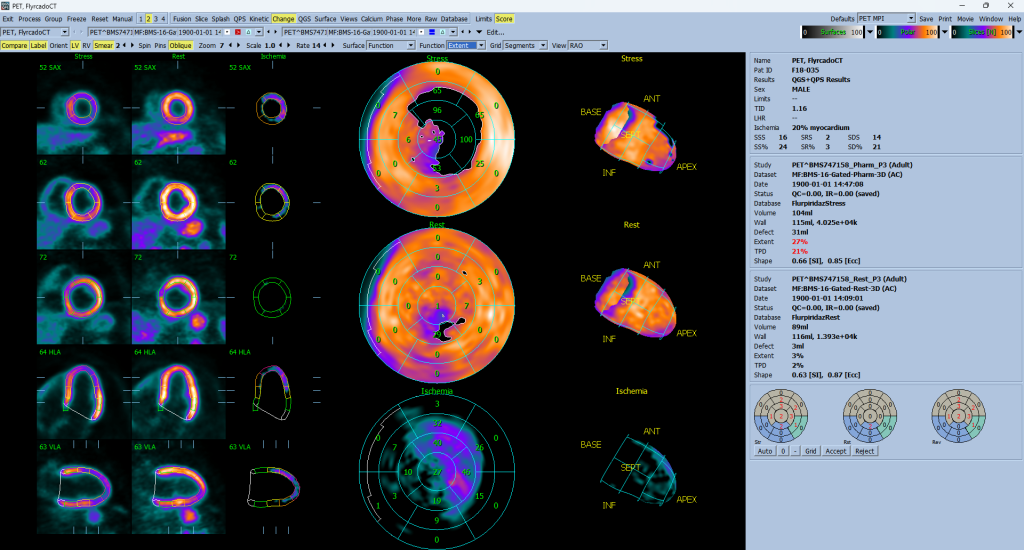
Task: Adjust the Slices color scale bar
Action: (982, 32)
